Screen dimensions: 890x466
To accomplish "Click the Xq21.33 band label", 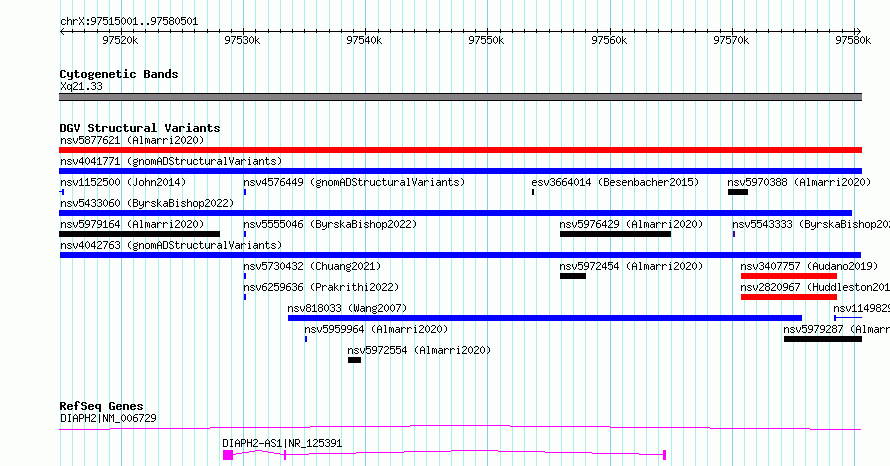I will (x=81, y=86).
